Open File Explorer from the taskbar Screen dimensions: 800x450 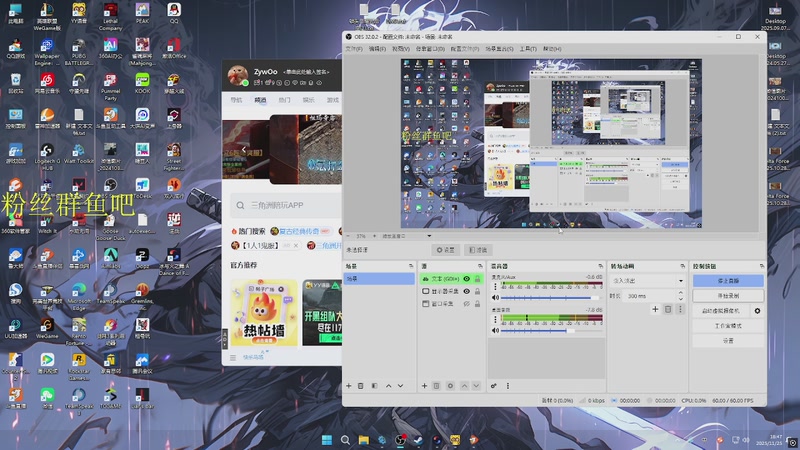click(x=364, y=440)
